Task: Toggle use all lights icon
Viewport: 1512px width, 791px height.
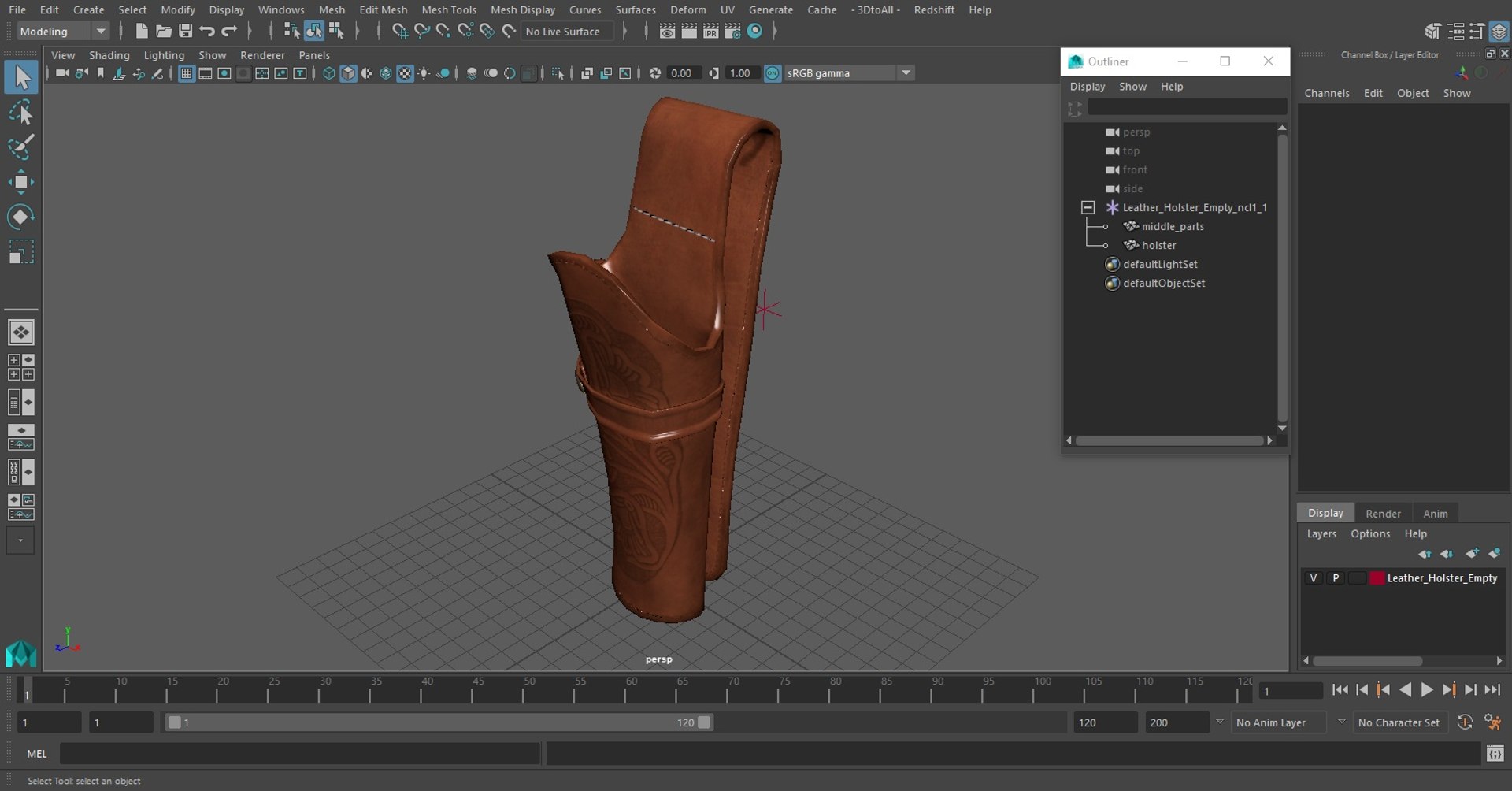Action: click(424, 73)
